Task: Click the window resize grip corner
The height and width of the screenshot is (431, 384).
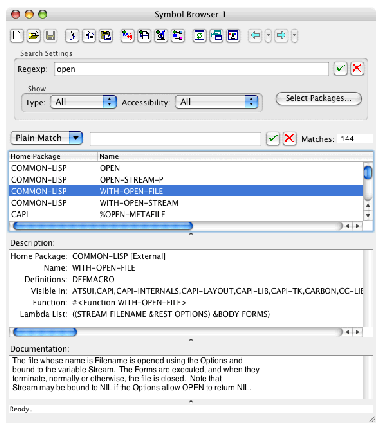Action: point(372,419)
